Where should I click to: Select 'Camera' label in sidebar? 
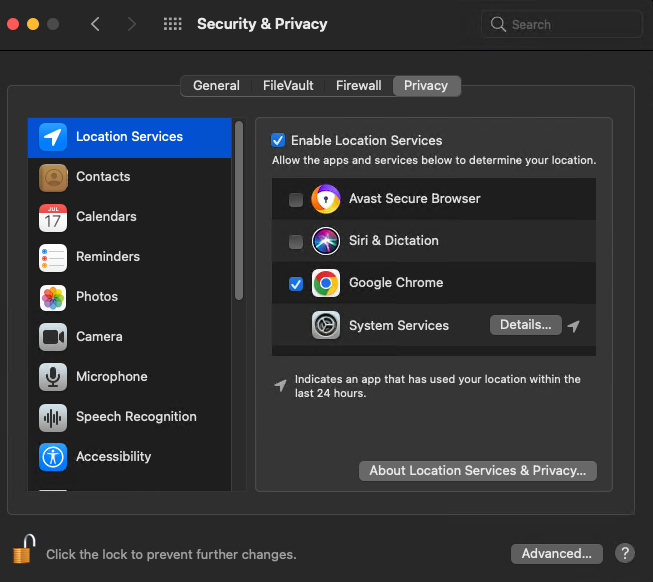point(99,337)
